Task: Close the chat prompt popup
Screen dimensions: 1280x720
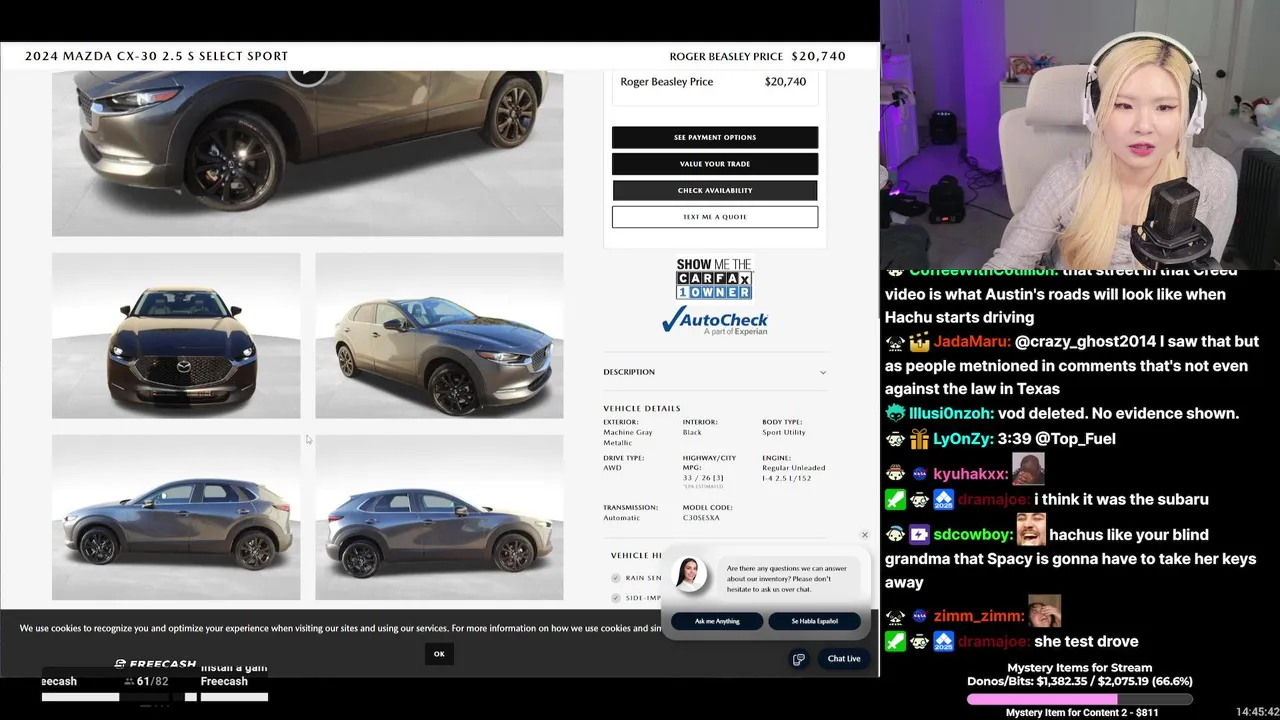Action: [865, 535]
